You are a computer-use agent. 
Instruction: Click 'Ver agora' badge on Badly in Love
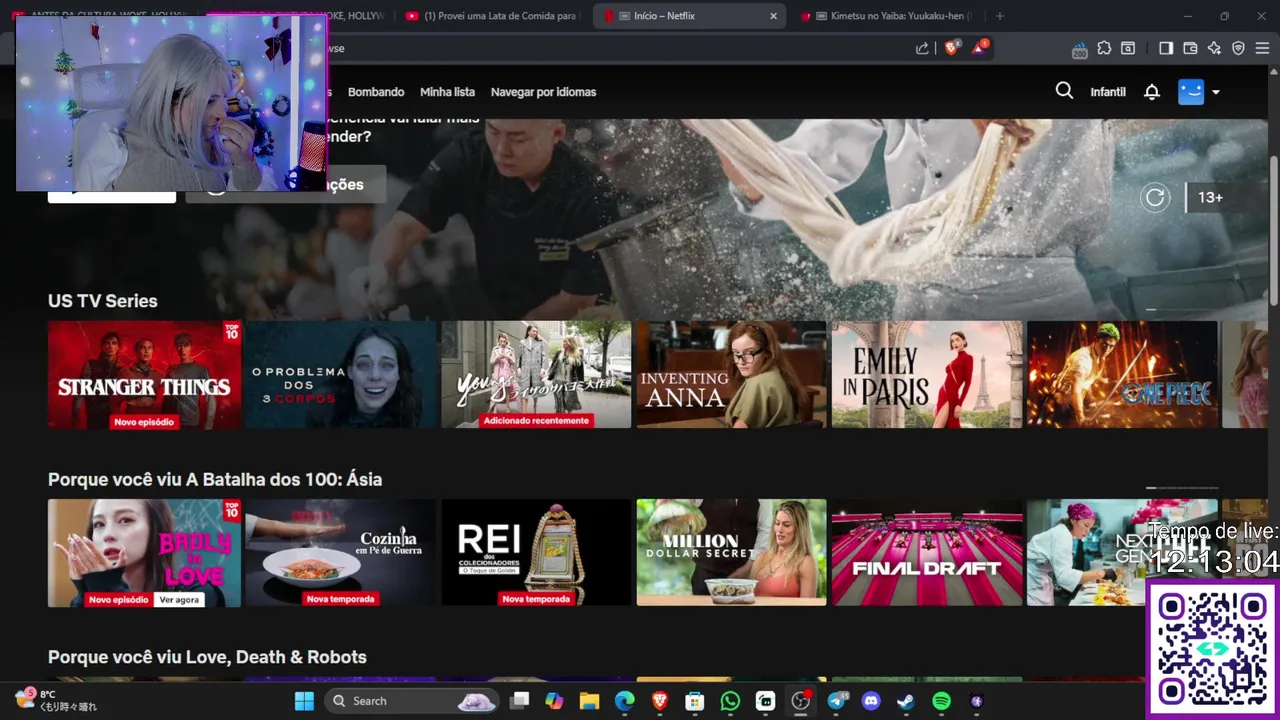pyautogui.click(x=179, y=600)
